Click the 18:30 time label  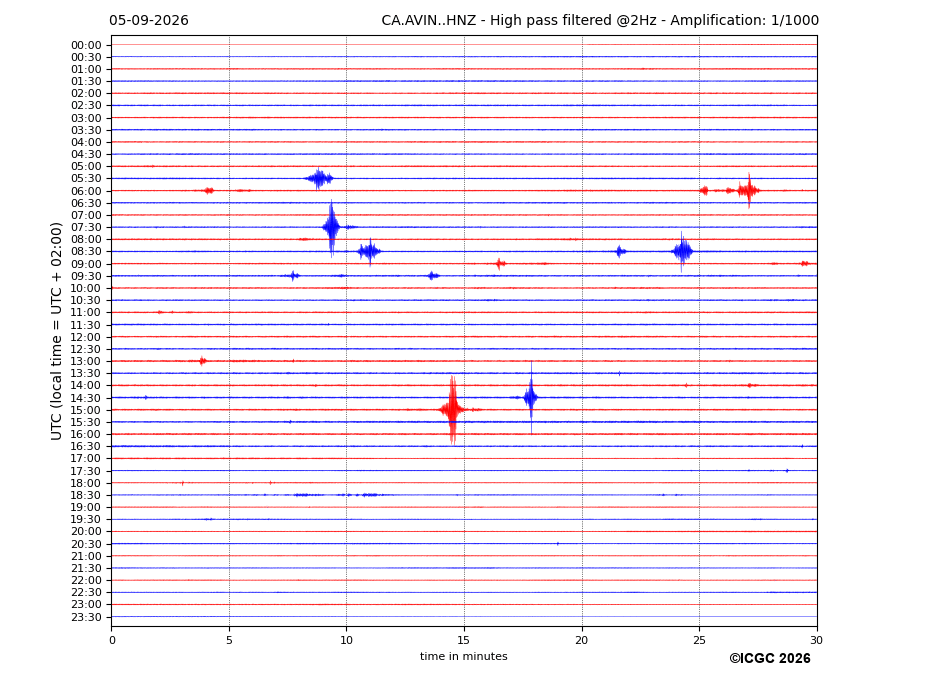click(86, 496)
